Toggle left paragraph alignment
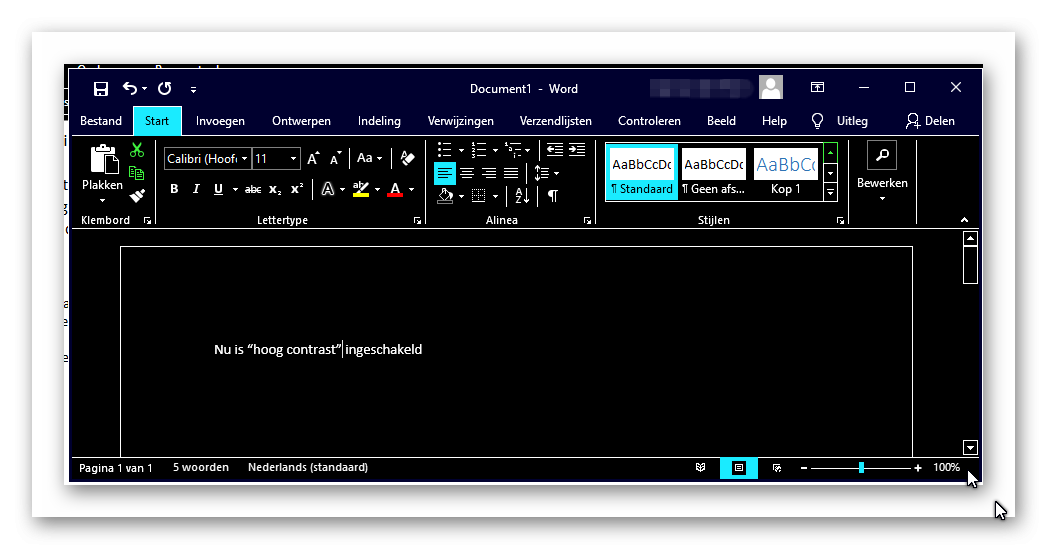The width and height of the screenshot is (1047, 549). (x=445, y=174)
